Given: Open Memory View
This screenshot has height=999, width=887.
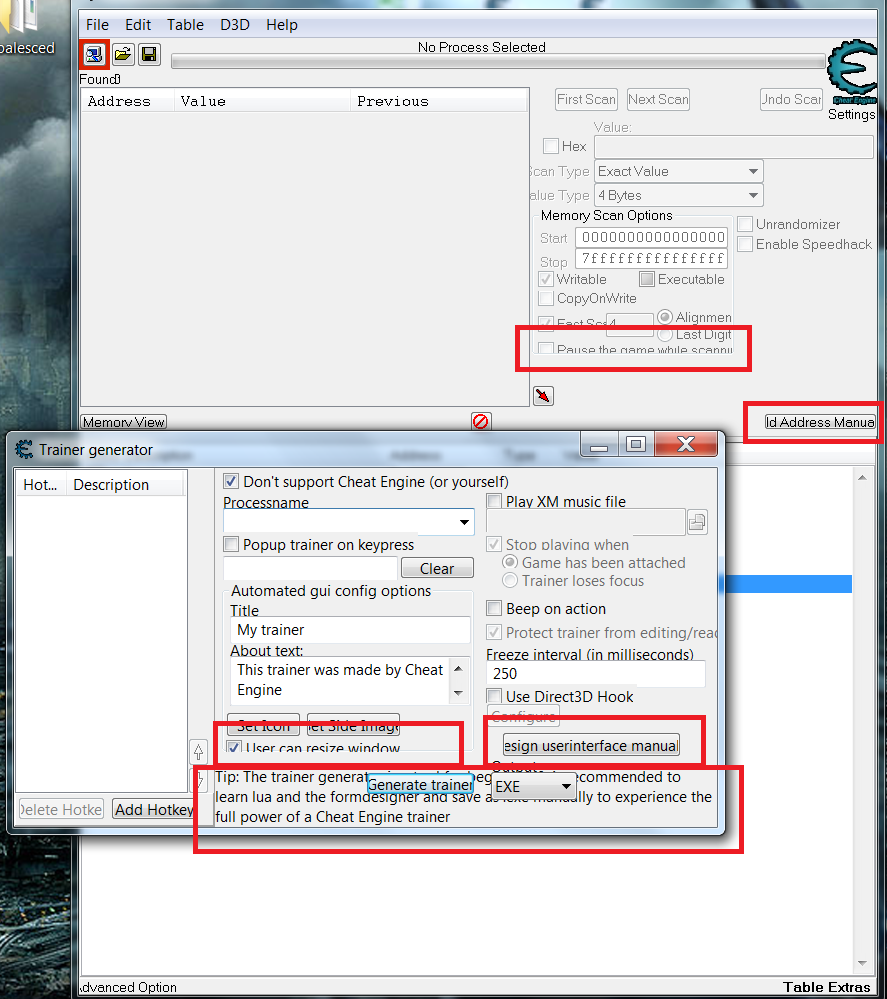Looking at the screenshot, I should click(124, 422).
